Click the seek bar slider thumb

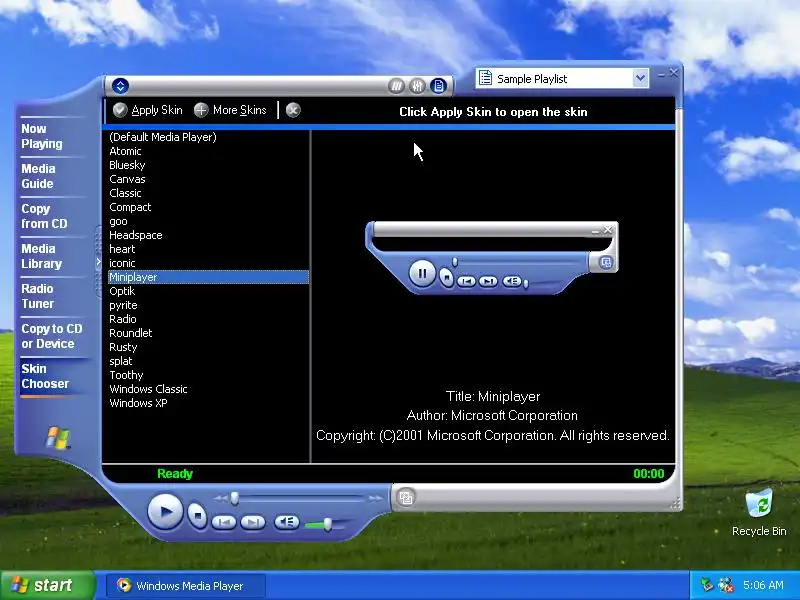pos(235,498)
